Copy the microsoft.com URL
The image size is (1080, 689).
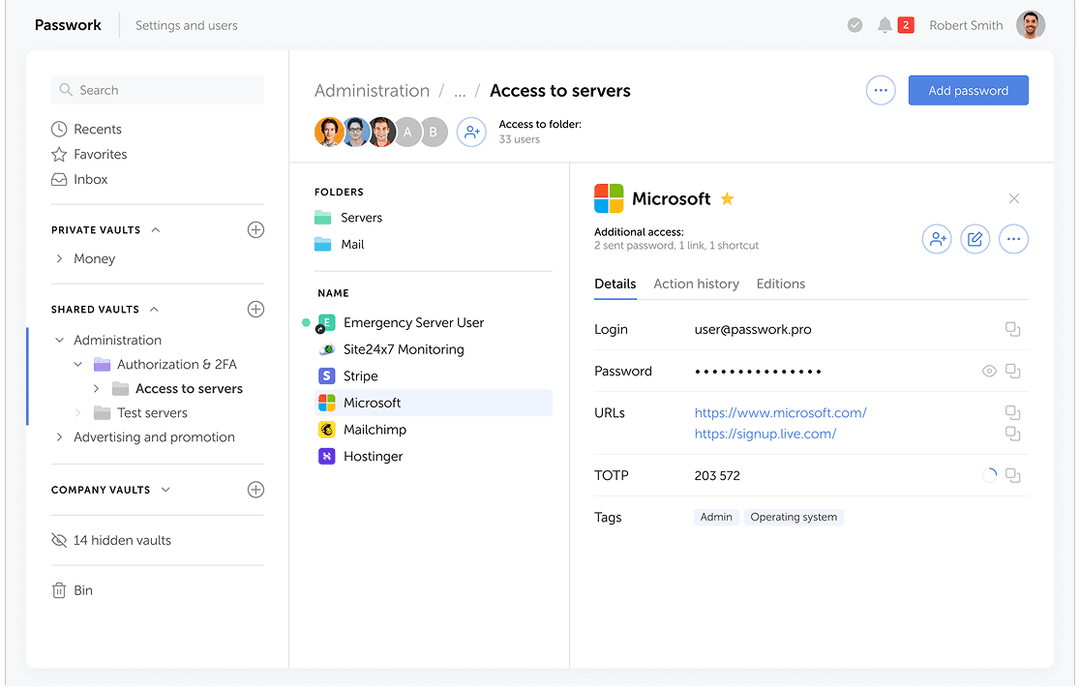tap(1012, 412)
